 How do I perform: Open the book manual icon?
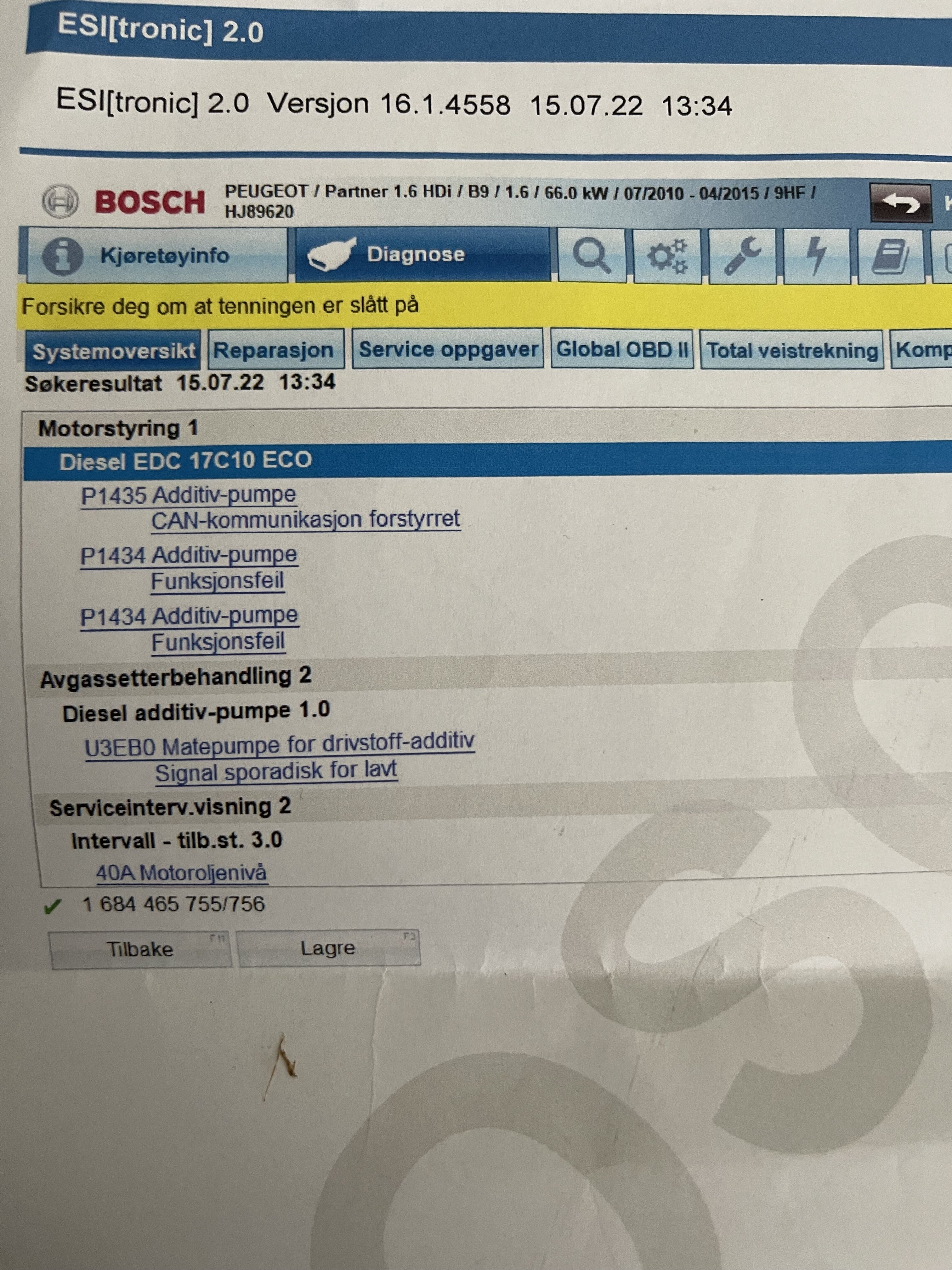pos(891,257)
